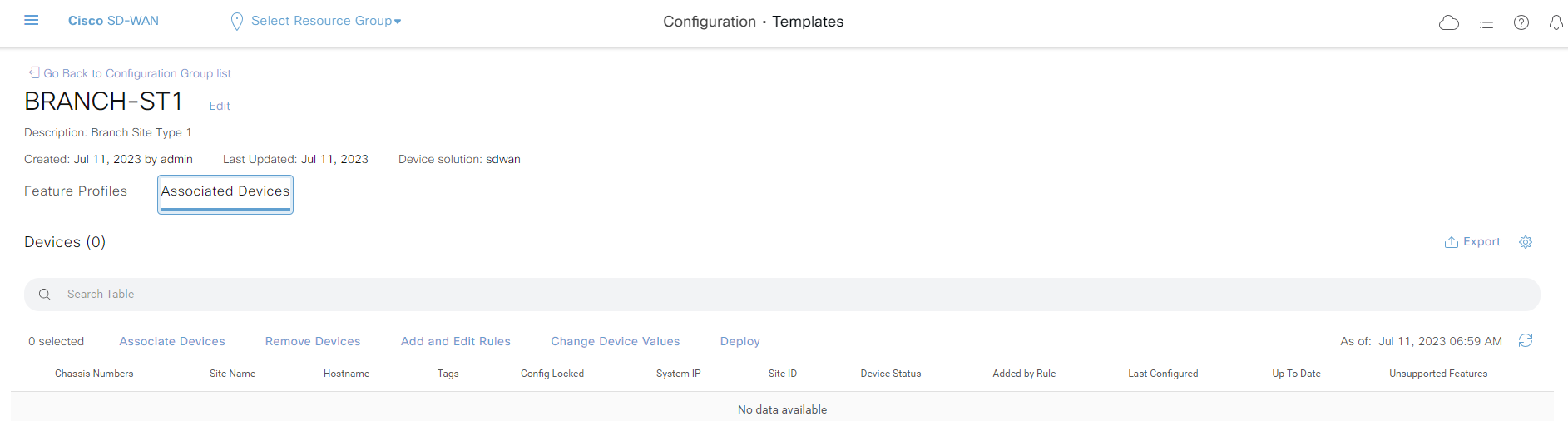Open the help question mark icon
The height and width of the screenshot is (421, 1568).
point(1521,22)
